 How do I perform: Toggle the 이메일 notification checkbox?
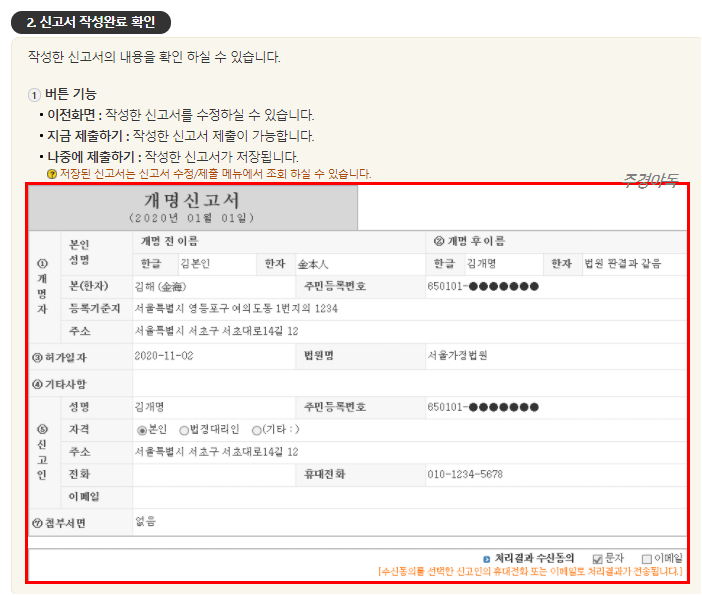coord(646,559)
